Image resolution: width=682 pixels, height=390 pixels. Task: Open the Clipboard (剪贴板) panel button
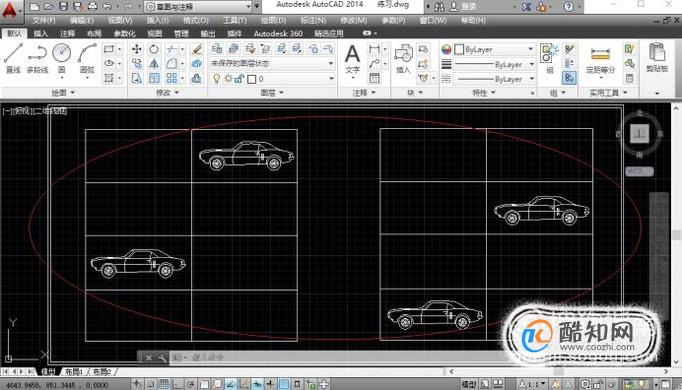coord(657,57)
